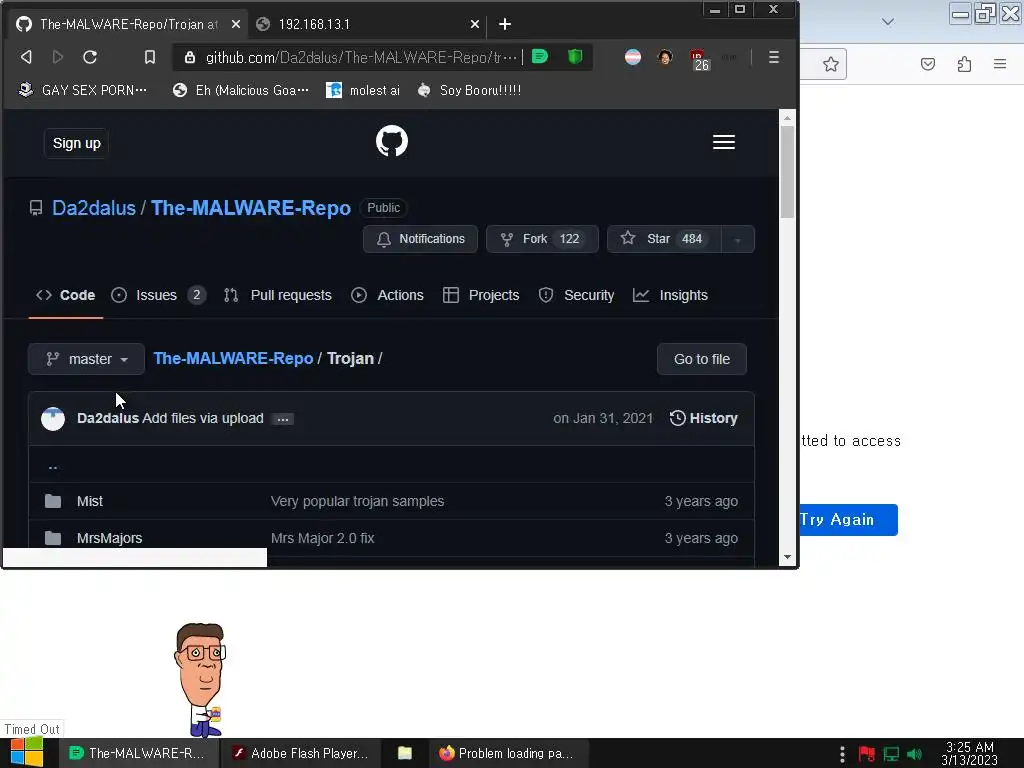Open Da2dalus user profile link
1024x768 pixels.
(94, 208)
